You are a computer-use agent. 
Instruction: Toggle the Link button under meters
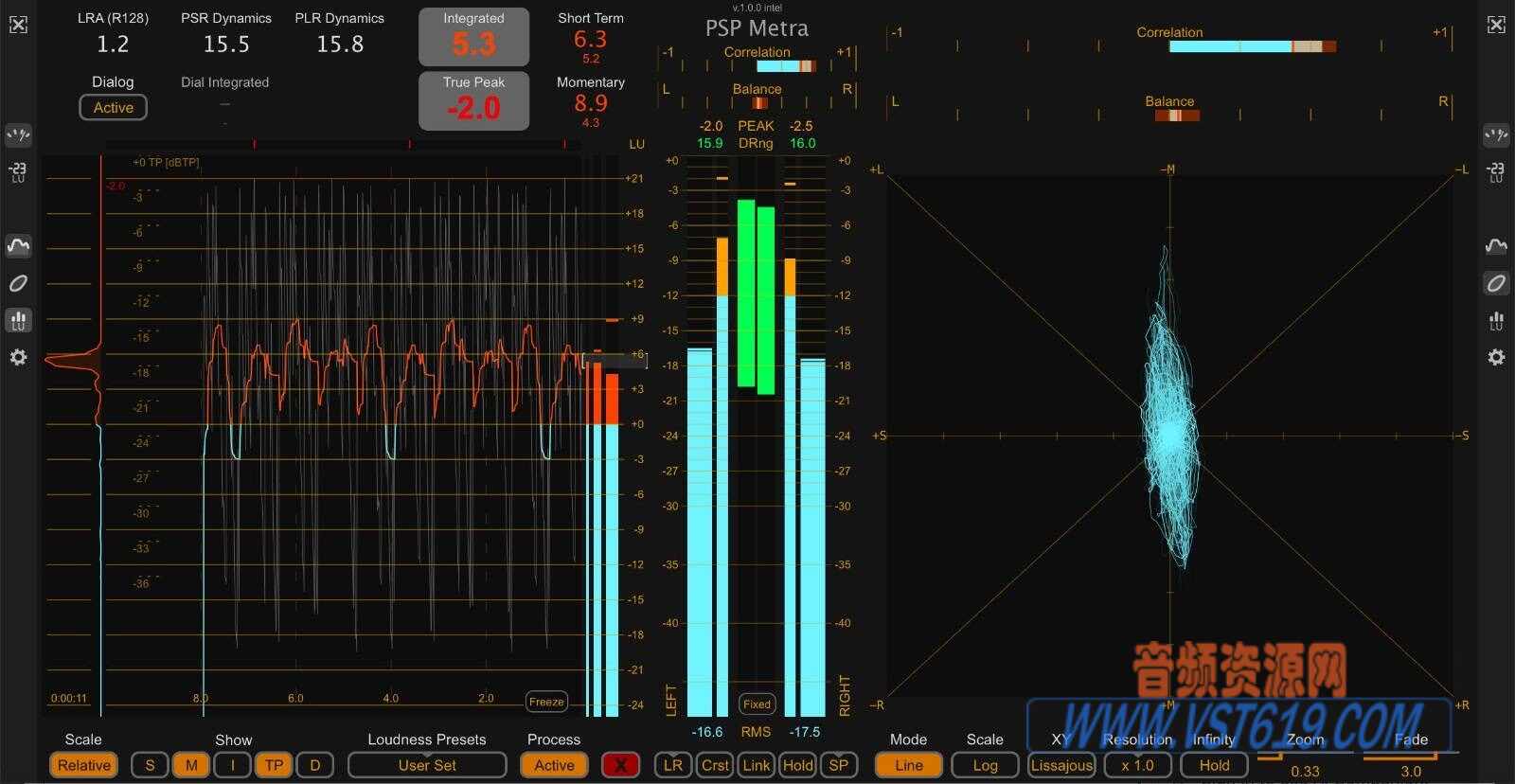(x=756, y=765)
